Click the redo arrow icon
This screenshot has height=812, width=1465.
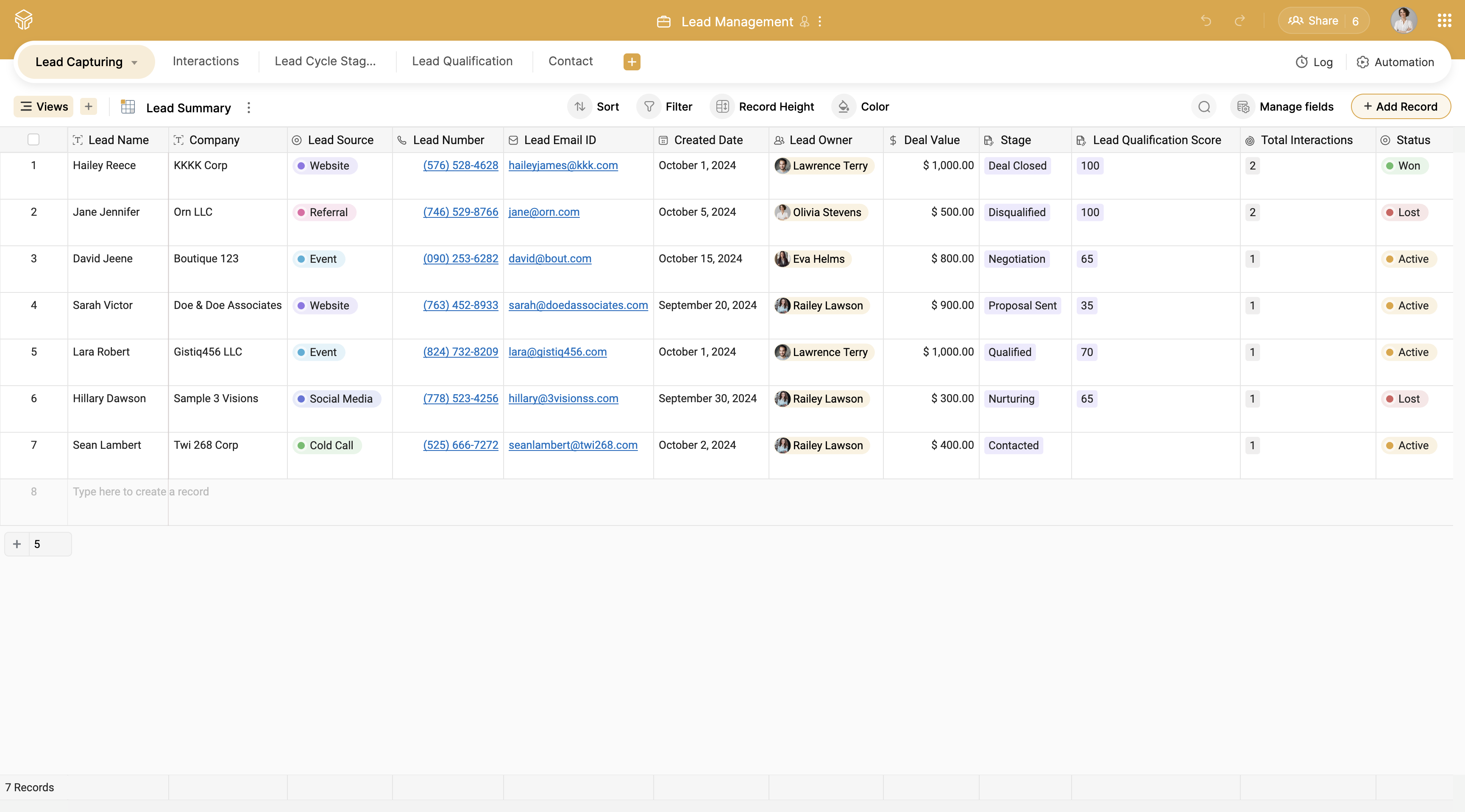(1240, 21)
